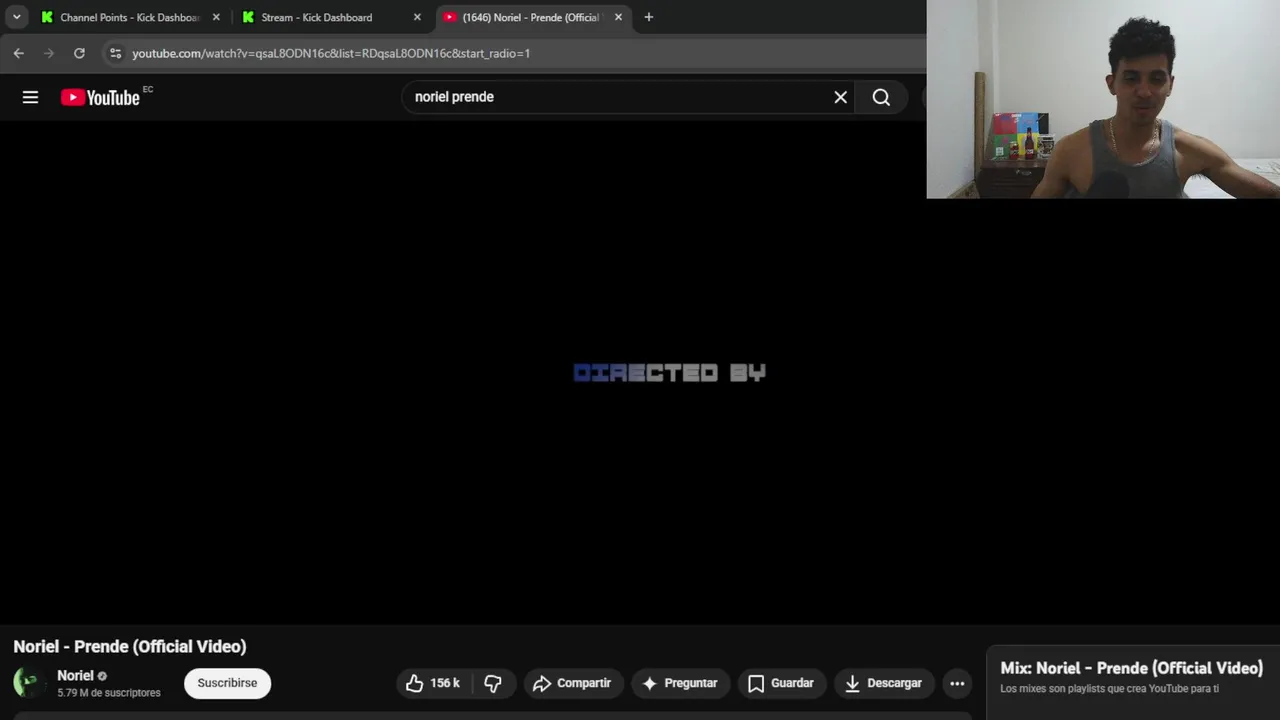Open YouTube hamburger guide menu
Screen dimensions: 1280x720
30,97
